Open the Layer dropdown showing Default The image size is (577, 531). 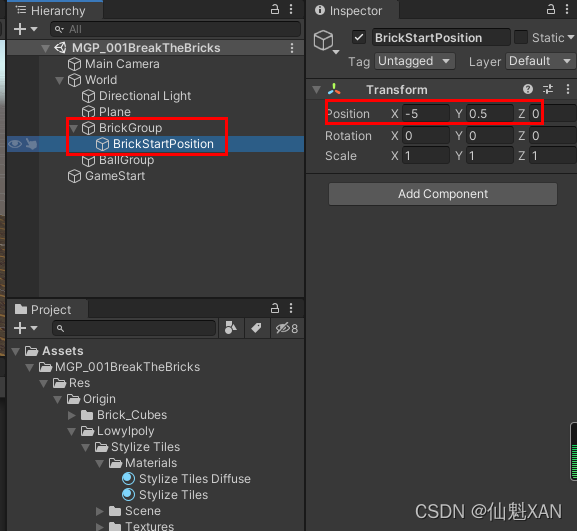(x=541, y=61)
